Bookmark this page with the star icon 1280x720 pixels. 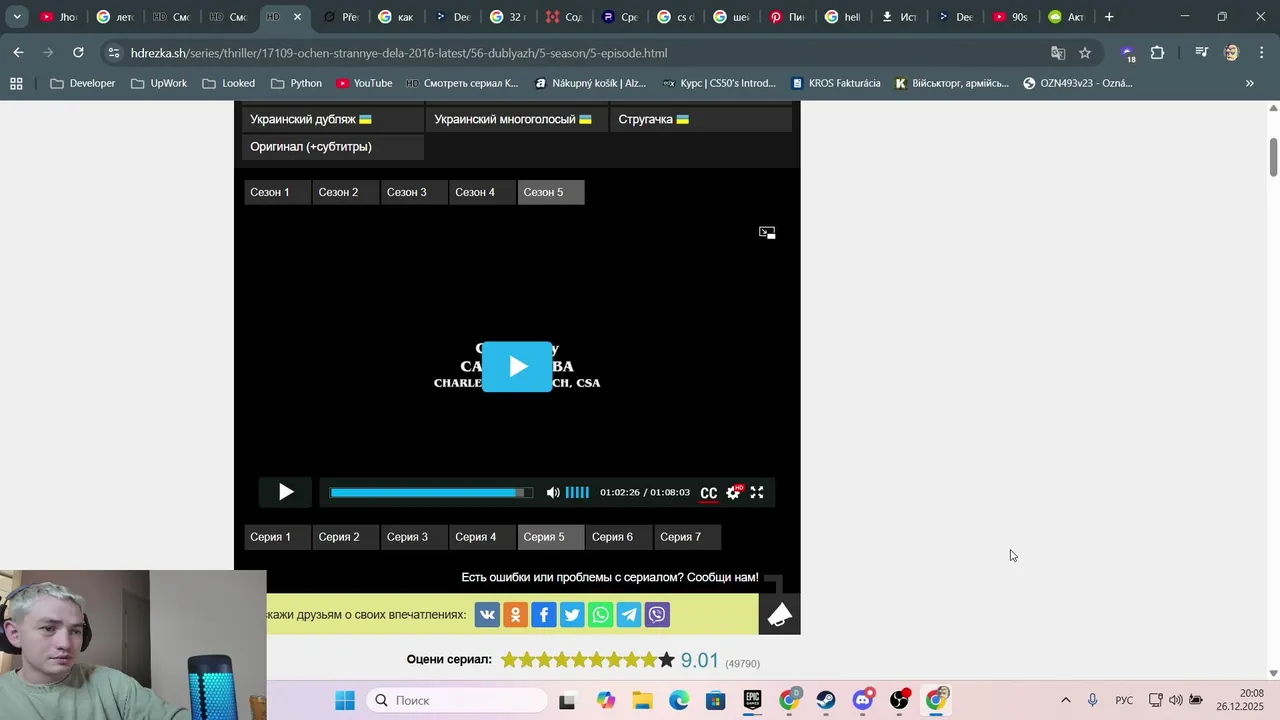[x=1085, y=53]
